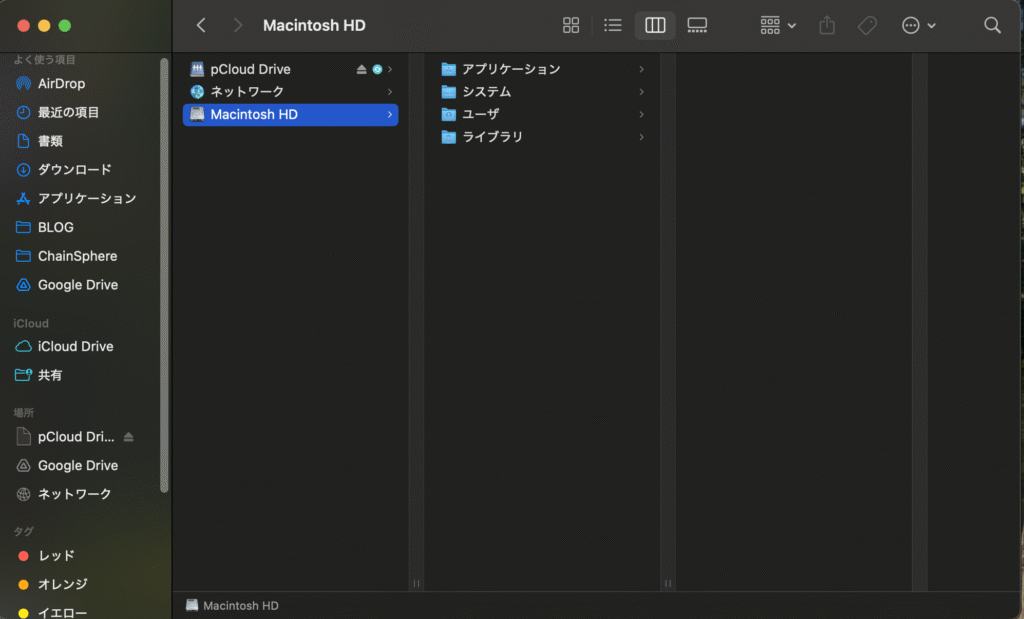Expand ネットワーク row chevron in column
Screen dimensions: 1024x619
point(390,92)
